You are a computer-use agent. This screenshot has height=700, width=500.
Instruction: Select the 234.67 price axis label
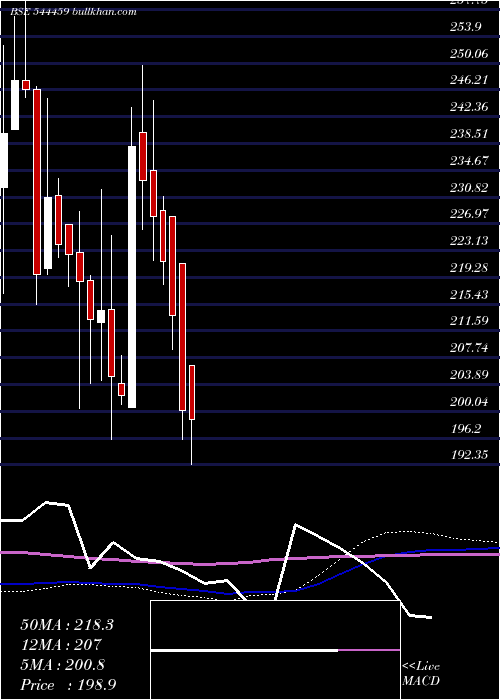[469, 160]
